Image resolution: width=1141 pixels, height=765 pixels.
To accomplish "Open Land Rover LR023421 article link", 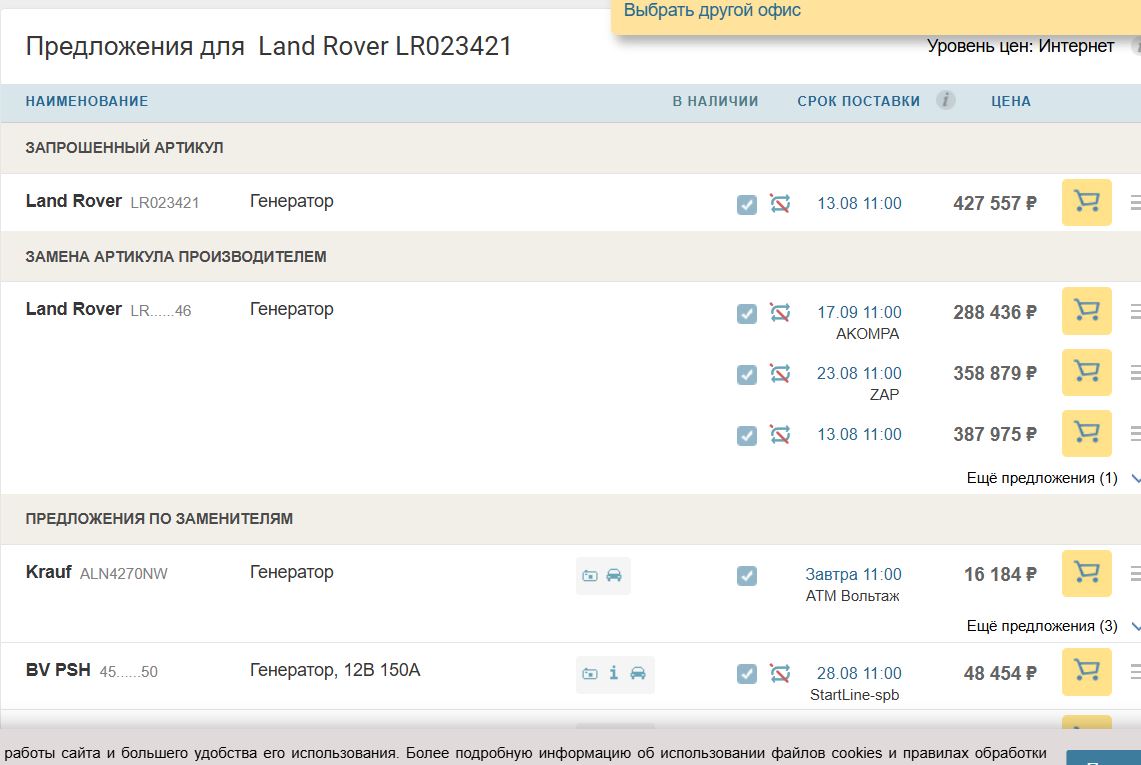I will click(164, 203).
